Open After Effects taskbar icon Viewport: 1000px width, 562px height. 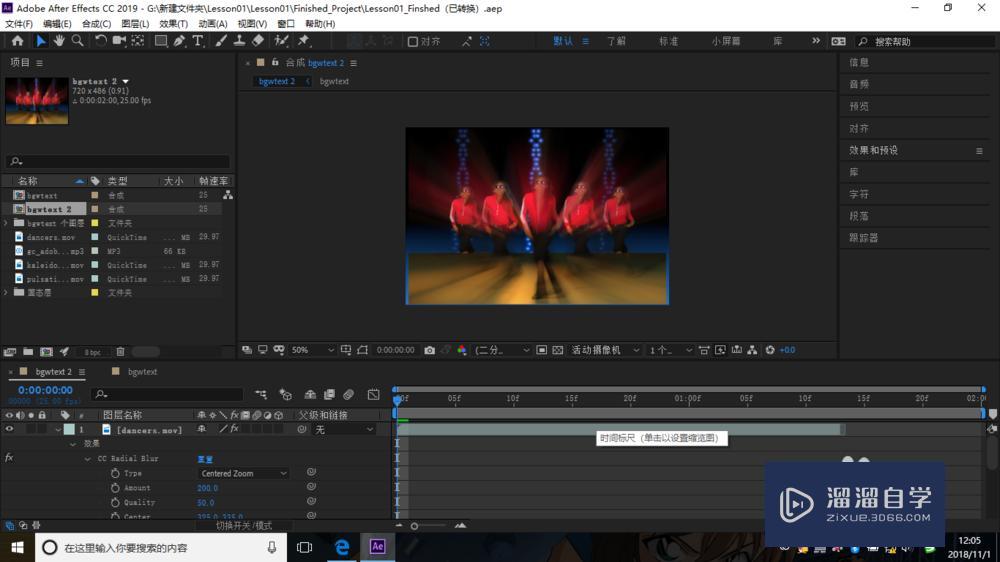[378, 547]
